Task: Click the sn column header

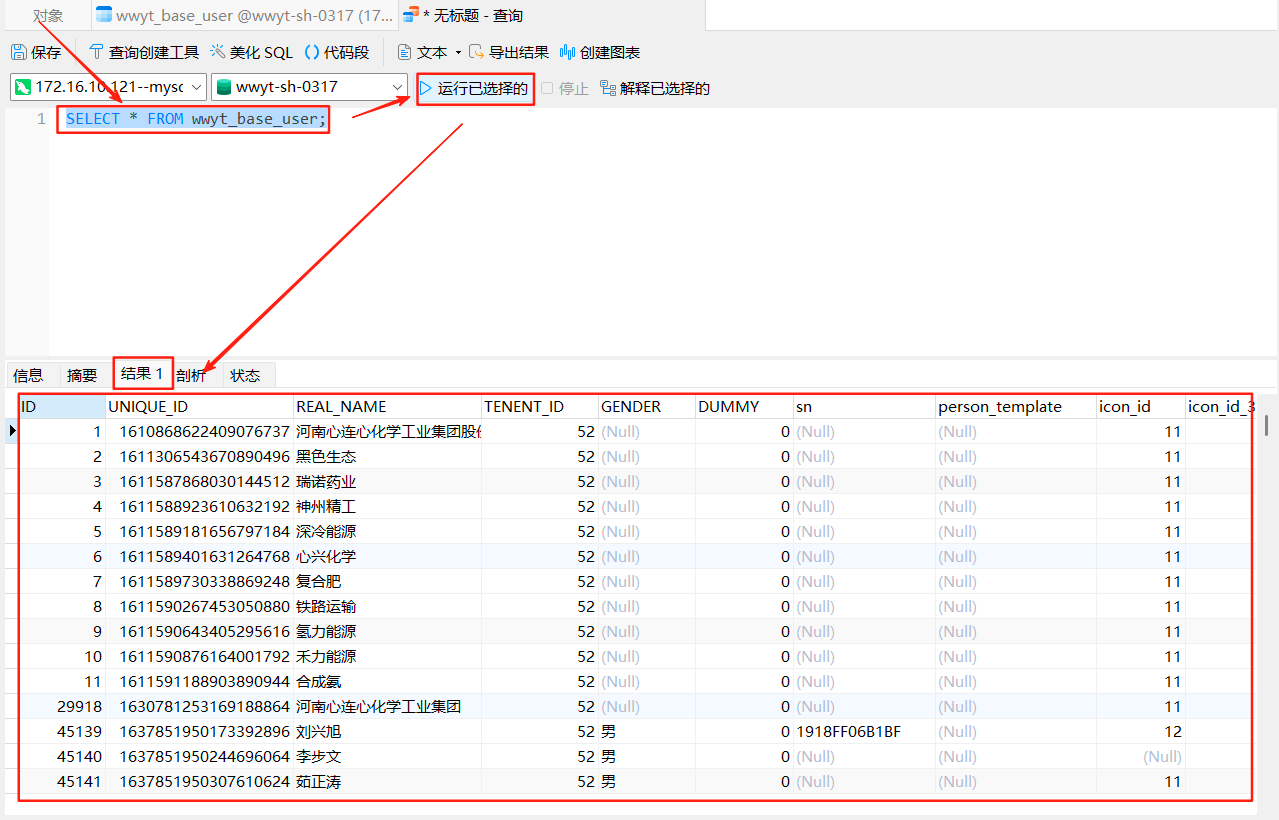Action: (x=864, y=407)
